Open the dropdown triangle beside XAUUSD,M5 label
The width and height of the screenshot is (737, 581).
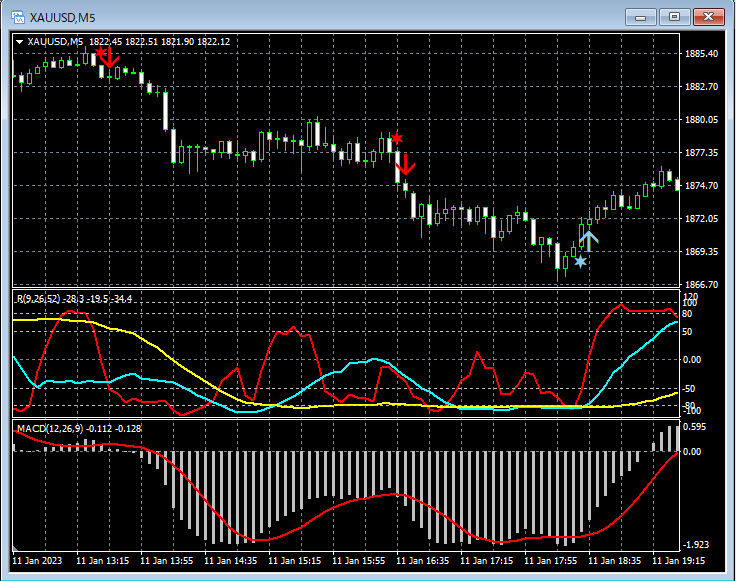pyautogui.click(x=20, y=41)
